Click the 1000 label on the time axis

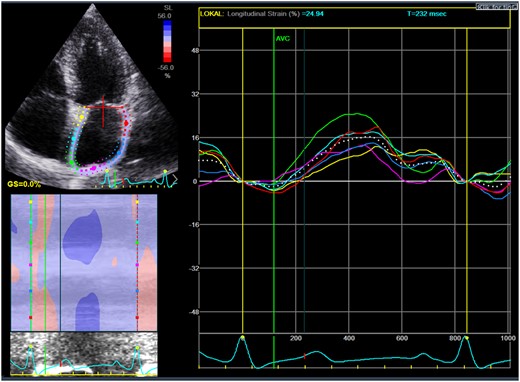pyautogui.click(x=508, y=338)
